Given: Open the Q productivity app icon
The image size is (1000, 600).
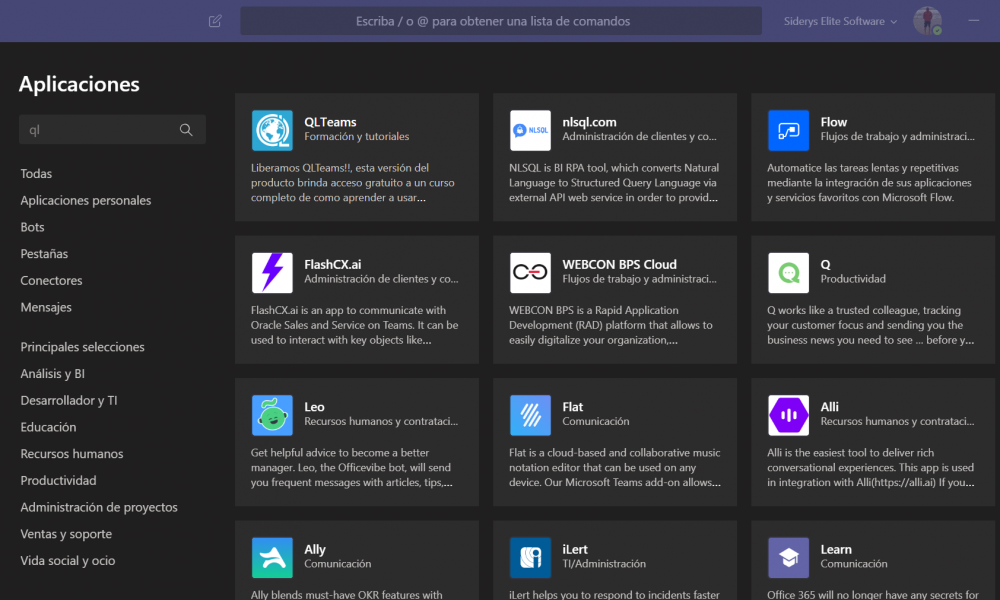Looking at the screenshot, I should click(x=788, y=272).
